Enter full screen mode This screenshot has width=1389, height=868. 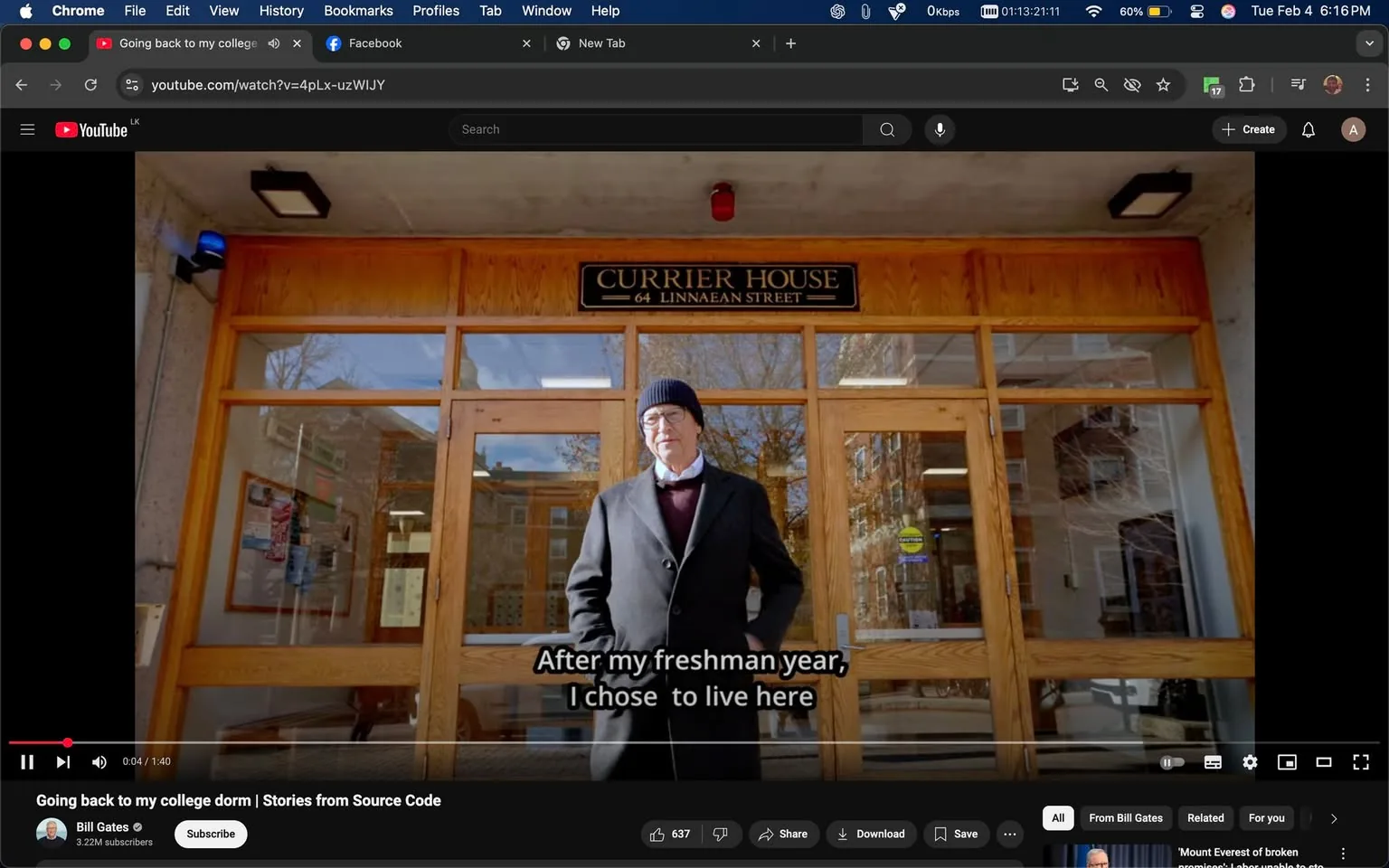(x=1360, y=762)
